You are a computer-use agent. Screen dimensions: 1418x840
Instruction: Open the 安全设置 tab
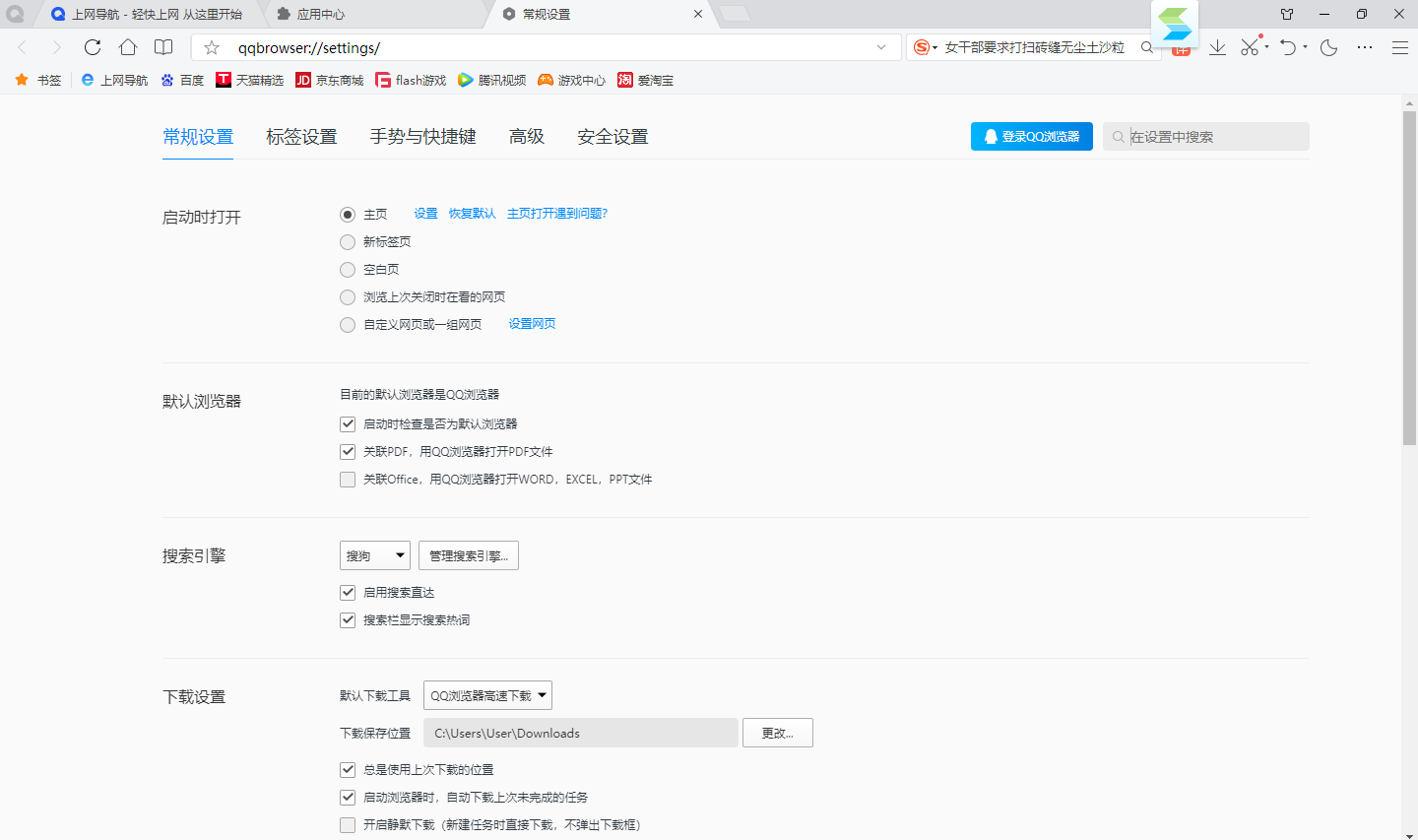point(612,137)
